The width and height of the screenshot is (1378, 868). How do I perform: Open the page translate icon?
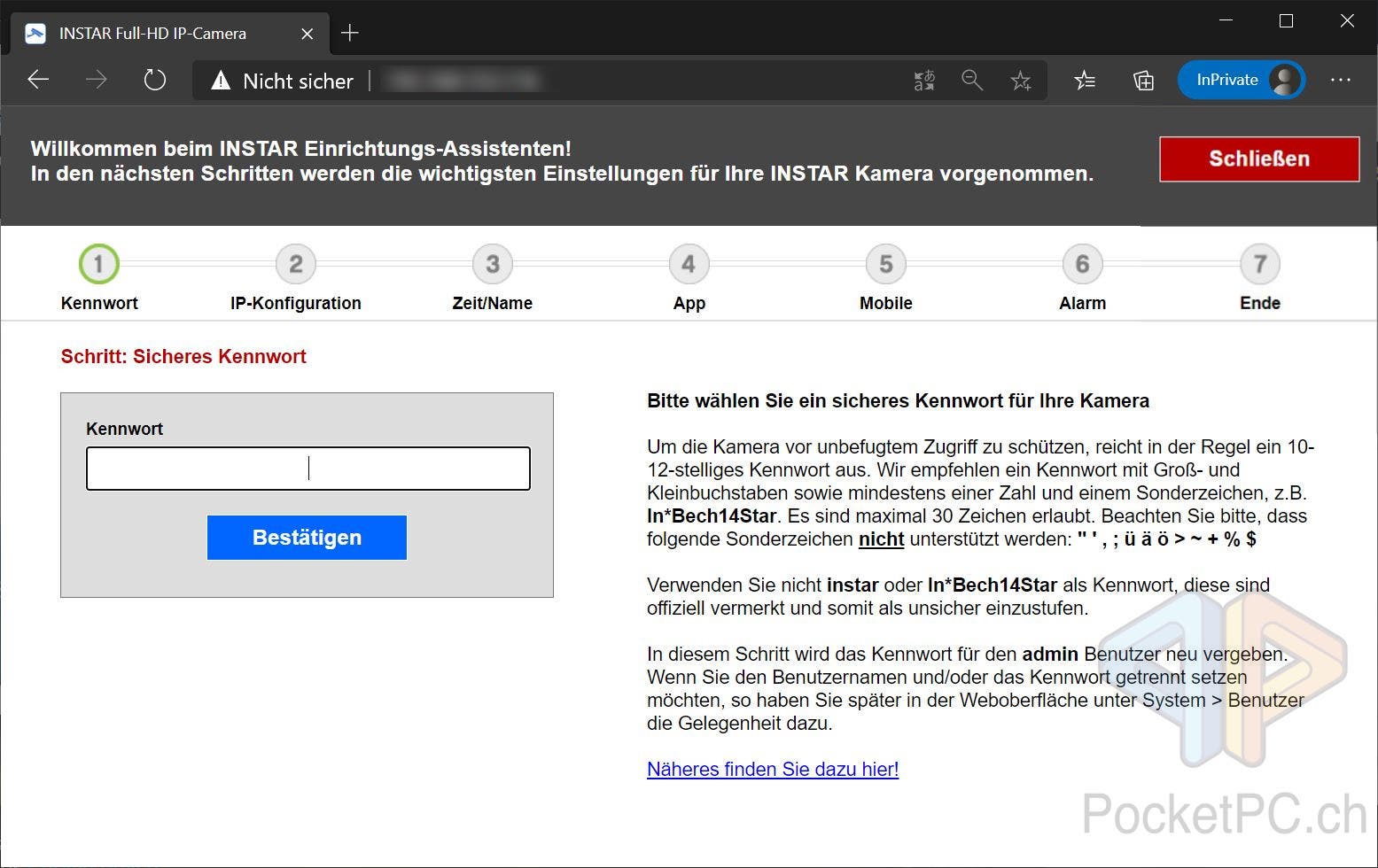pyautogui.click(x=924, y=81)
